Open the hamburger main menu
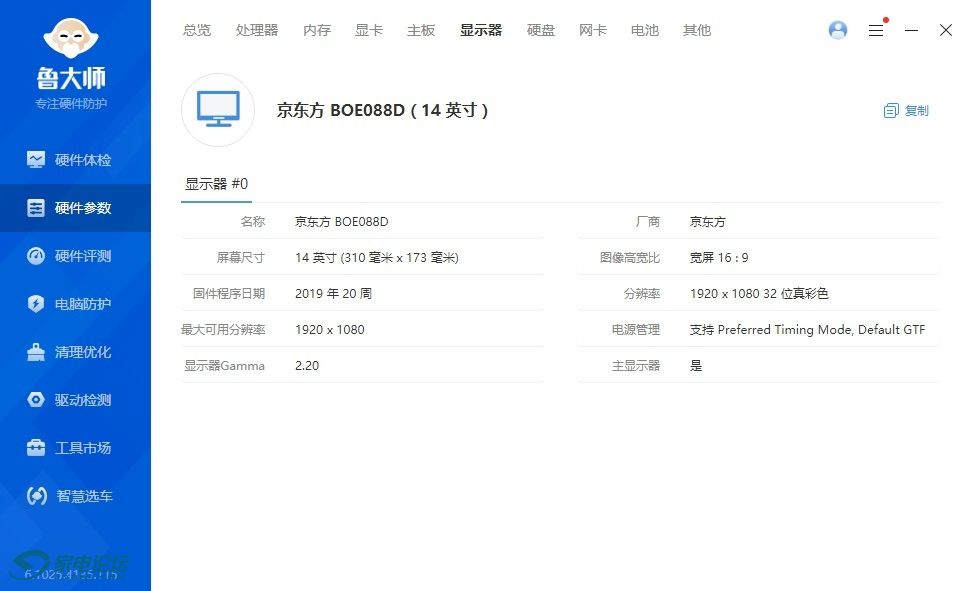This screenshot has width=960, height=591. pyautogui.click(x=876, y=30)
